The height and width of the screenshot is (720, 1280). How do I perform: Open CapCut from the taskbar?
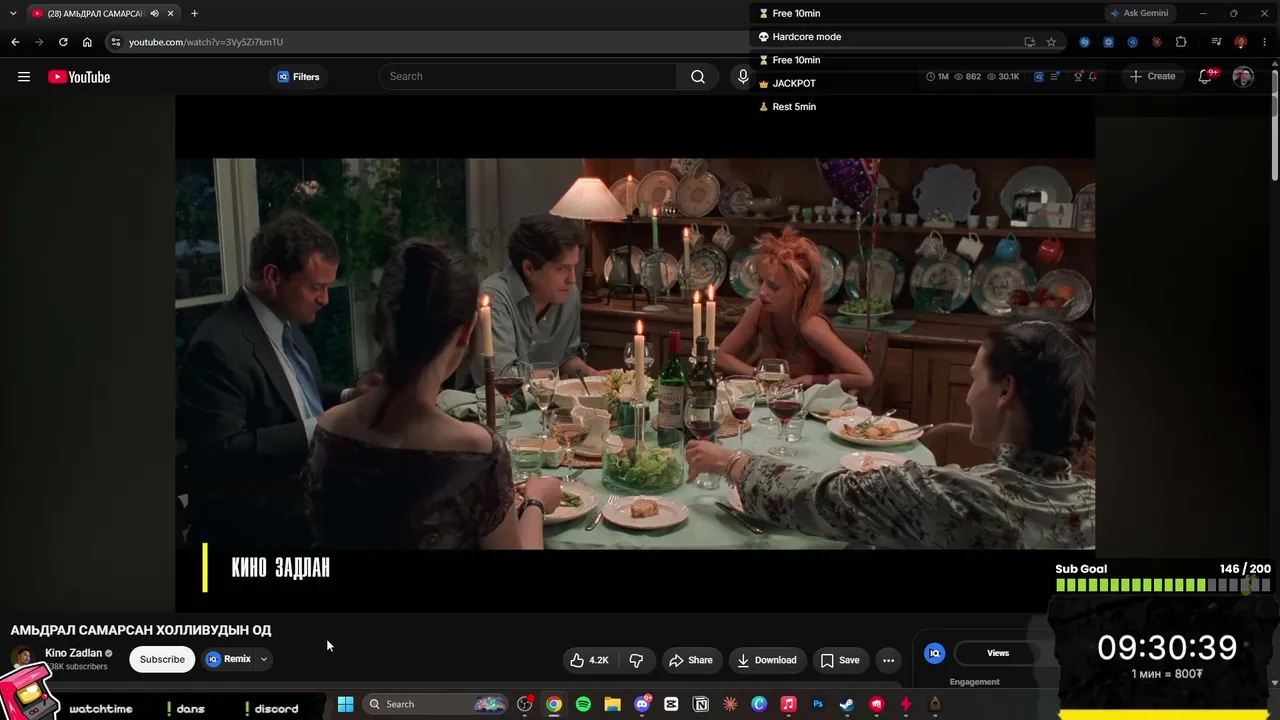(x=671, y=704)
